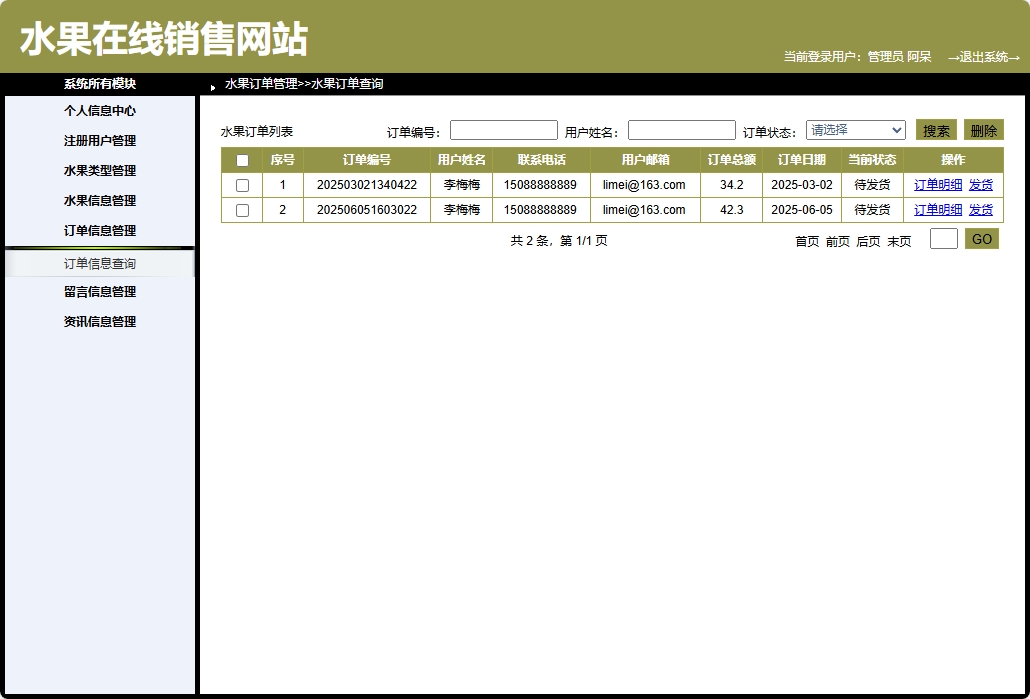Click inside the 用户姓名 input field
The image size is (1030, 699).
click(x=681, y=129)
